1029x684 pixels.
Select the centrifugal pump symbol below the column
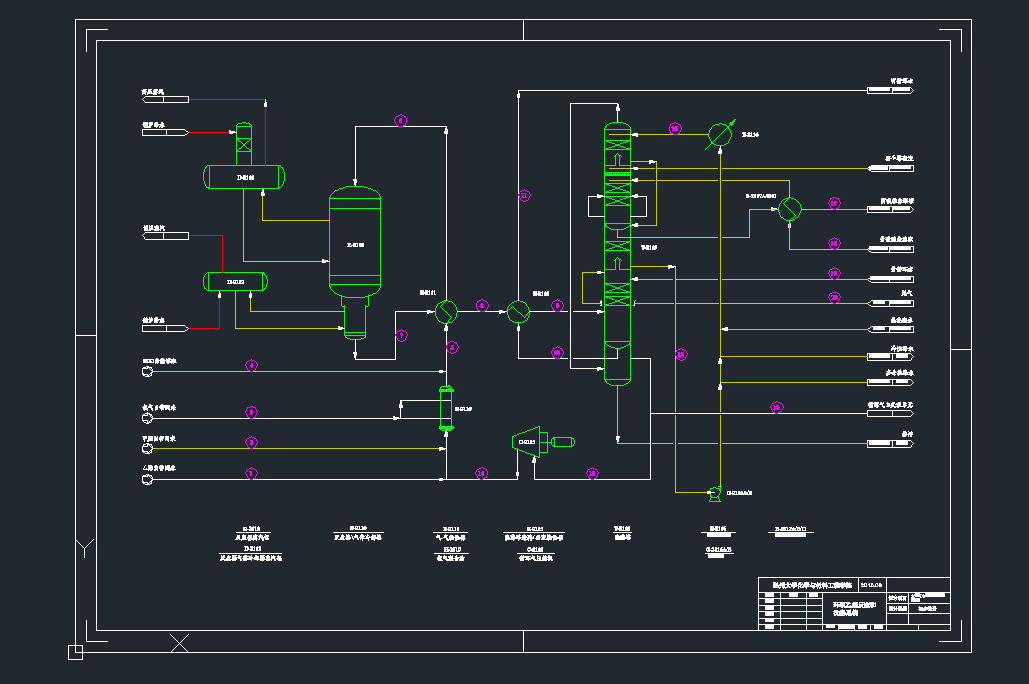coord(714,491)
